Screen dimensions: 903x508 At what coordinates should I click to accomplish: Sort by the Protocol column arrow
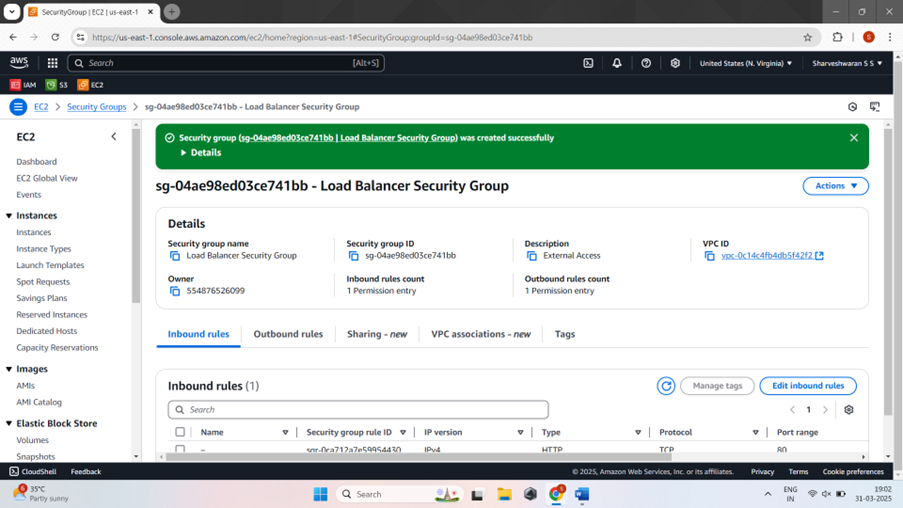coord(756,433)
